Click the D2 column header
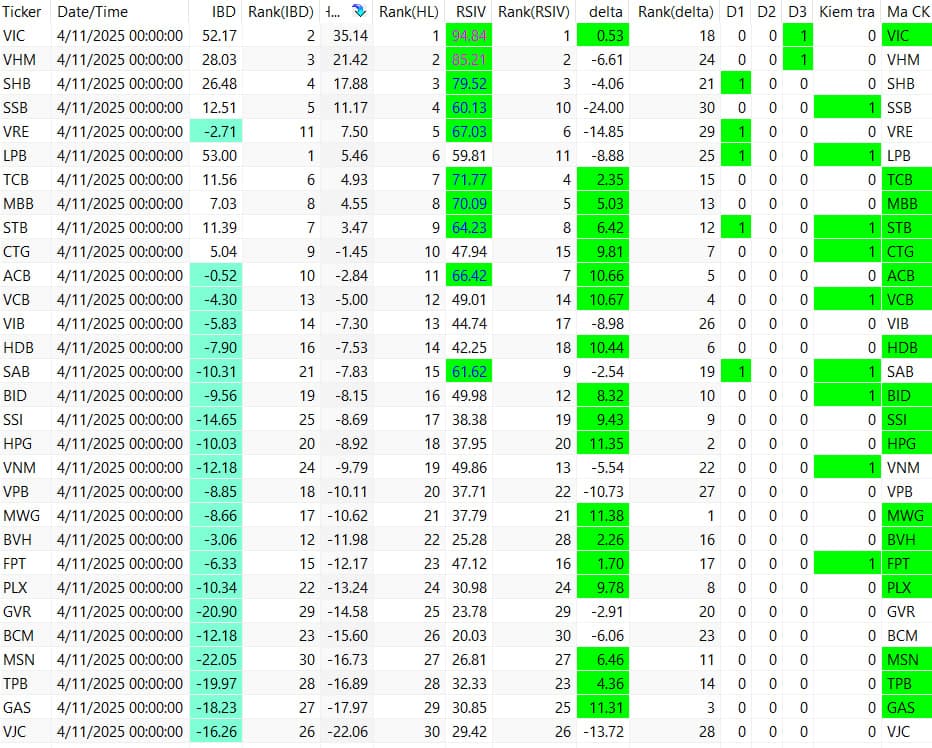The width and height of the screenshot is (932, 748). [766, 11]
